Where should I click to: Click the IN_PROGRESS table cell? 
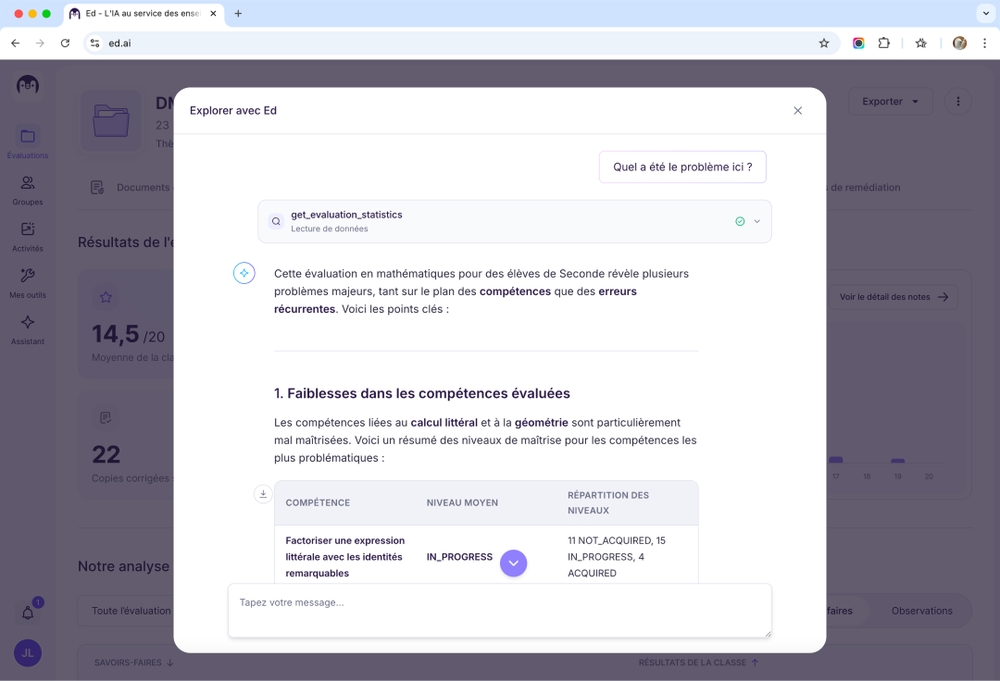[x=459, y=557]
